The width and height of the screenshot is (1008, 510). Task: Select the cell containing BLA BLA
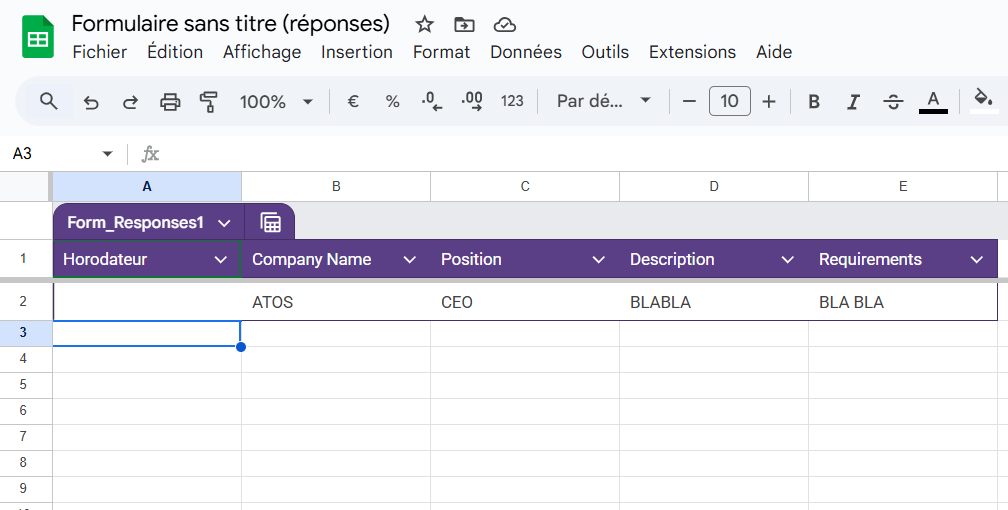[903, 302]
